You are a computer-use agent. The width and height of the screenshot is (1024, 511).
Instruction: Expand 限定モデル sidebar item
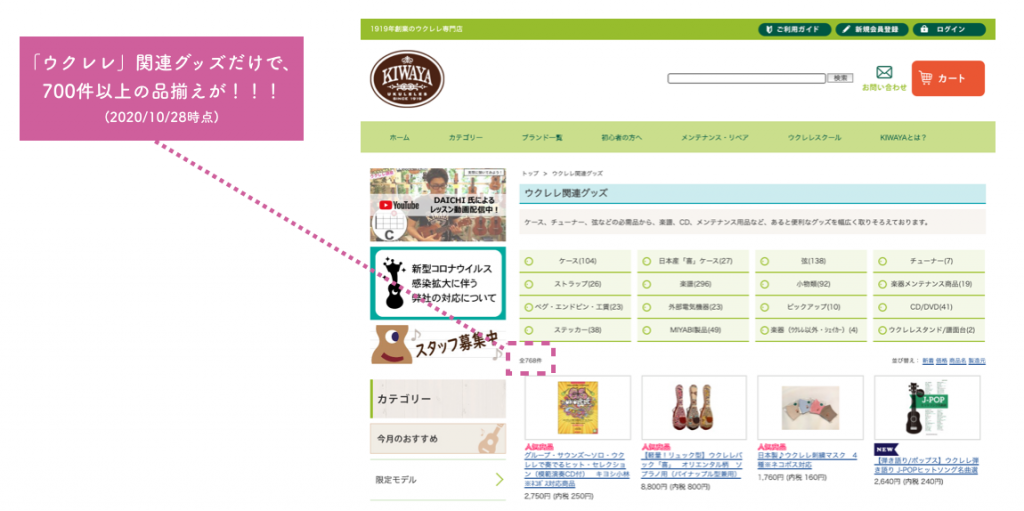point(437,480)
